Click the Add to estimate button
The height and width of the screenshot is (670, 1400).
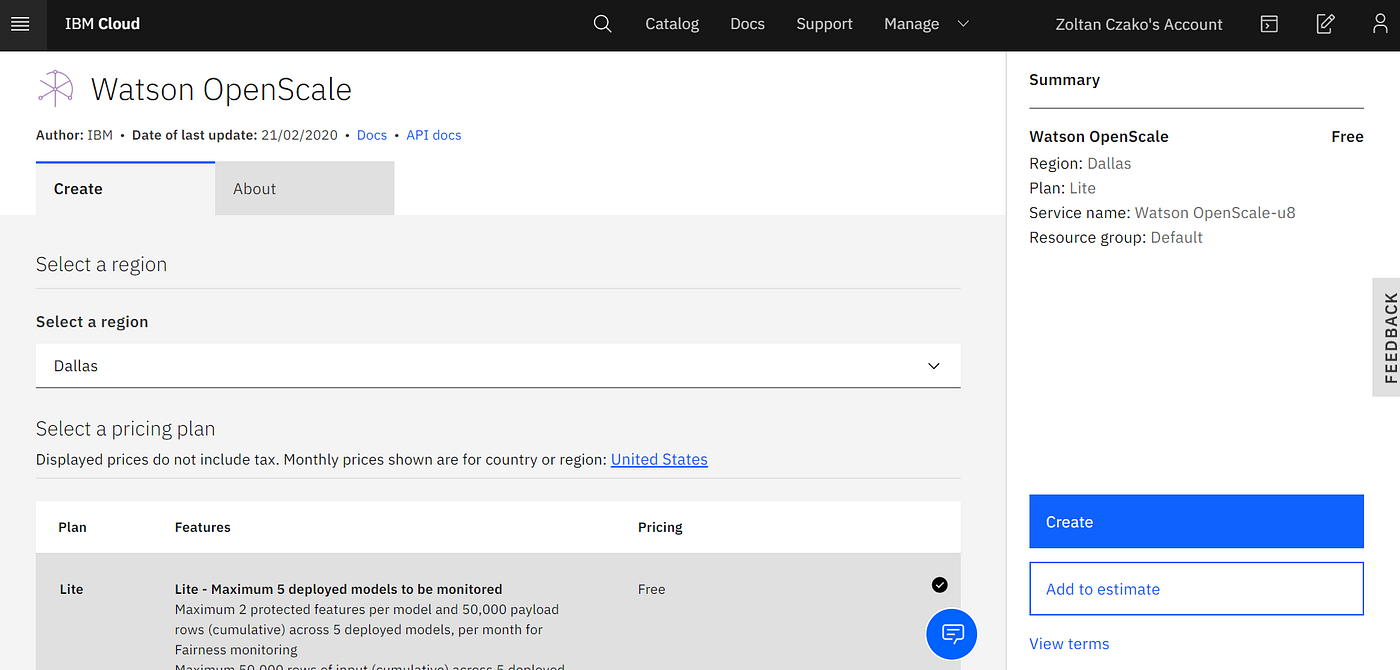(1196, 589)
